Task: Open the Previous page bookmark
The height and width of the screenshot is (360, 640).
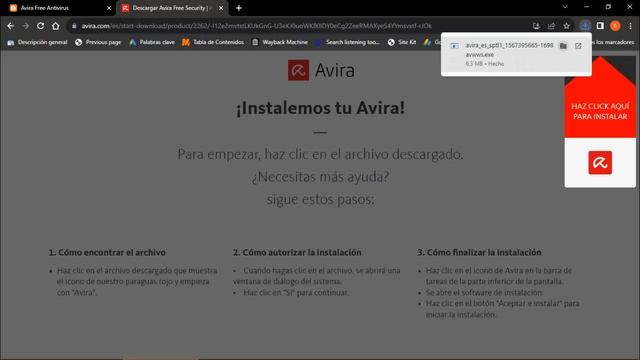Action: [x=98, y=42]
